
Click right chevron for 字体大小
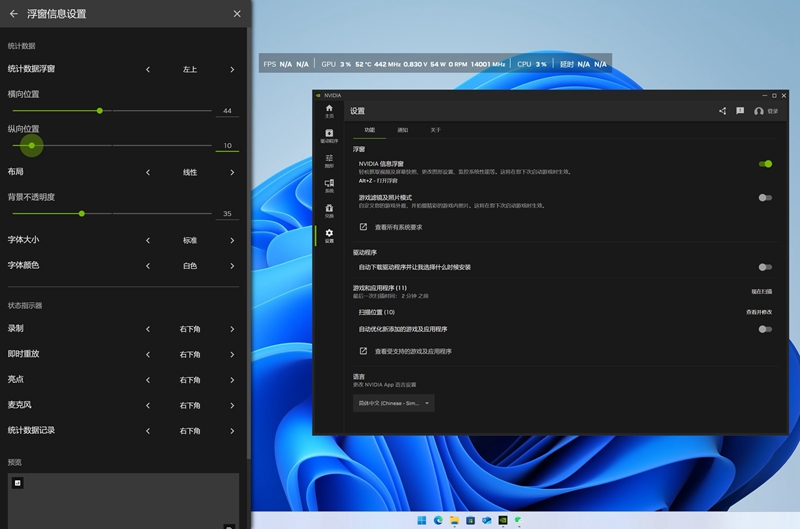pyautogui.click(x=232, y=241)
